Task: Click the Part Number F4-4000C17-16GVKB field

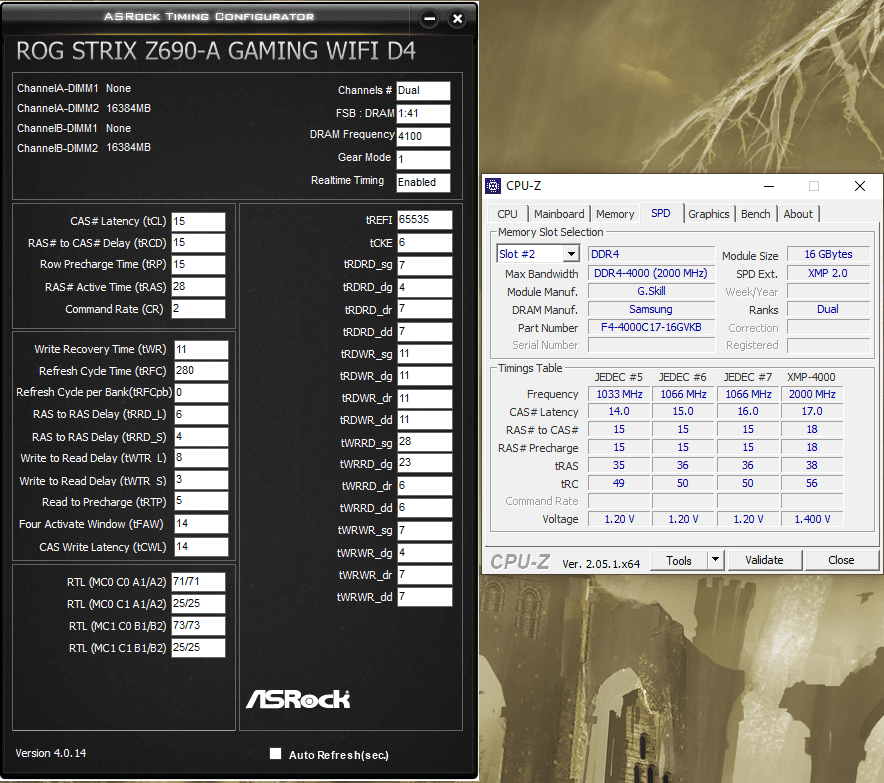Action: (651, 328)
